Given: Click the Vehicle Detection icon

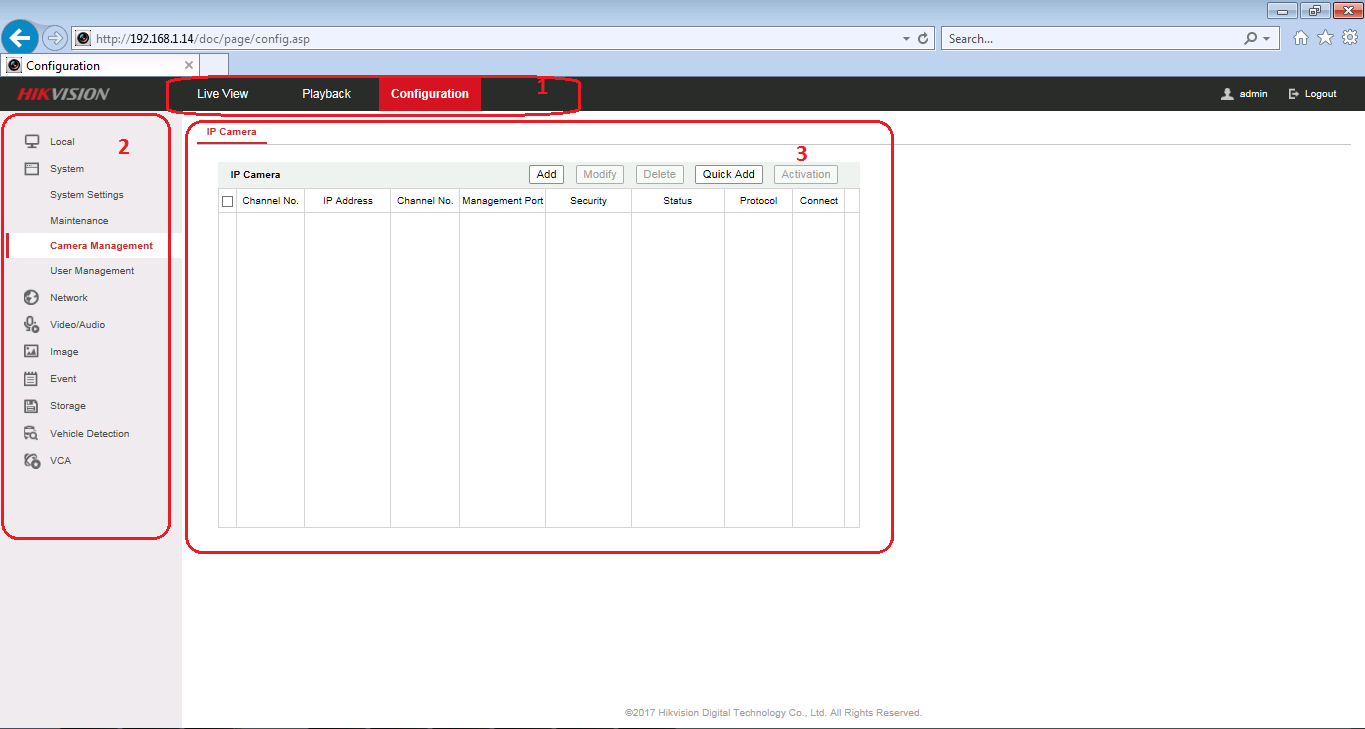Looking at the screenshot, I should tap(32, 434).
